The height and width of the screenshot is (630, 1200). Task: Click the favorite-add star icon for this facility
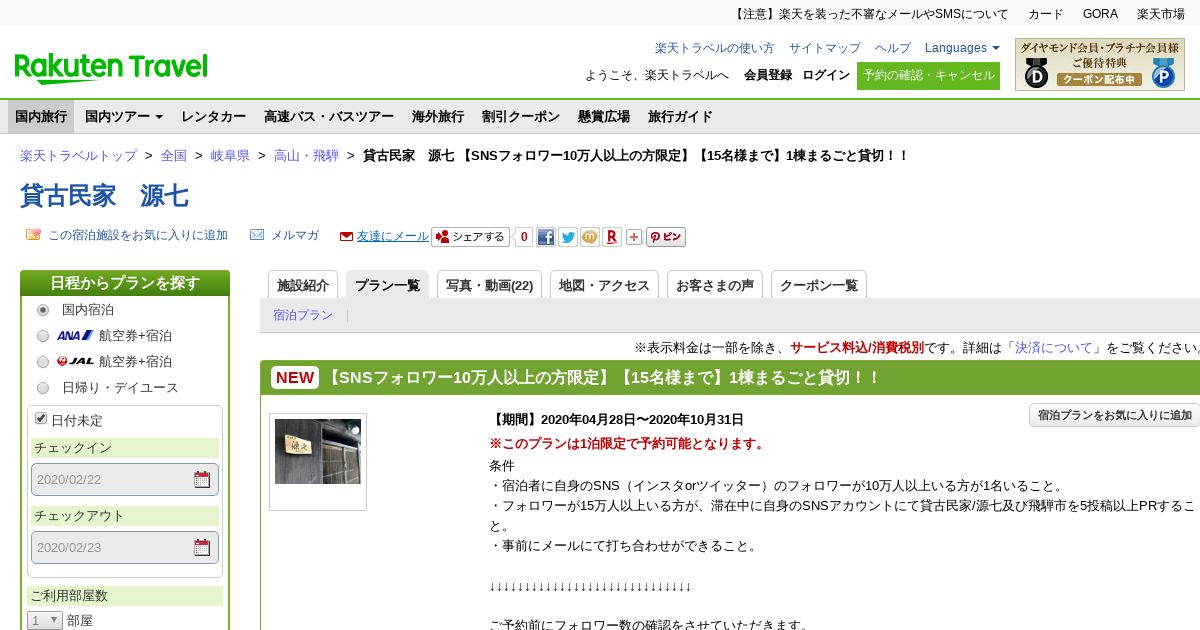click(33, 235)
